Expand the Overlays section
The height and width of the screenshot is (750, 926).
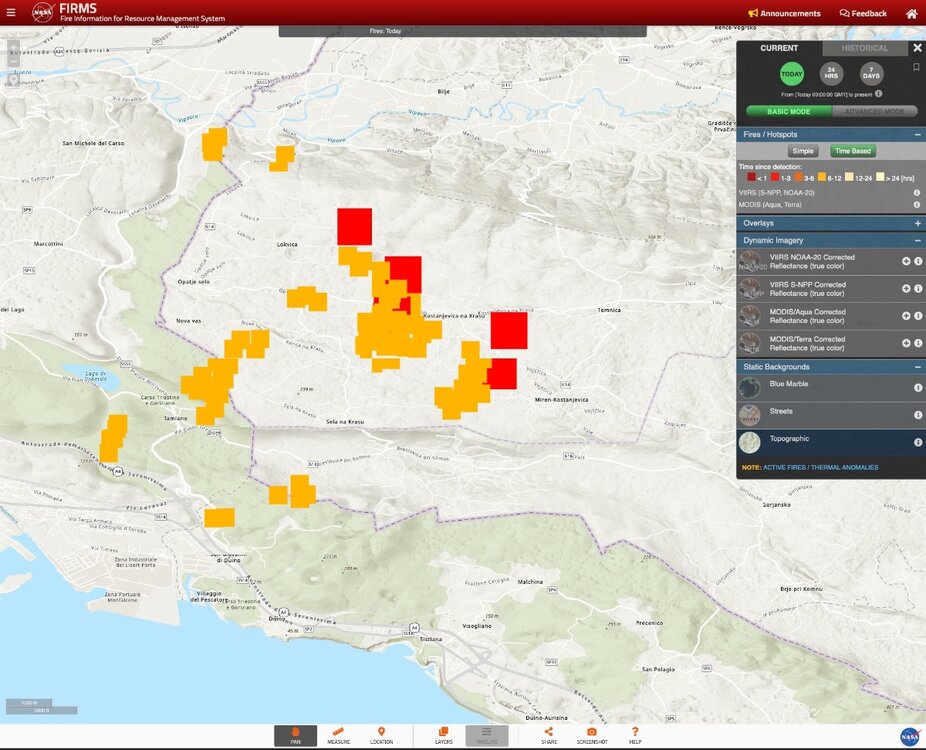917,223
